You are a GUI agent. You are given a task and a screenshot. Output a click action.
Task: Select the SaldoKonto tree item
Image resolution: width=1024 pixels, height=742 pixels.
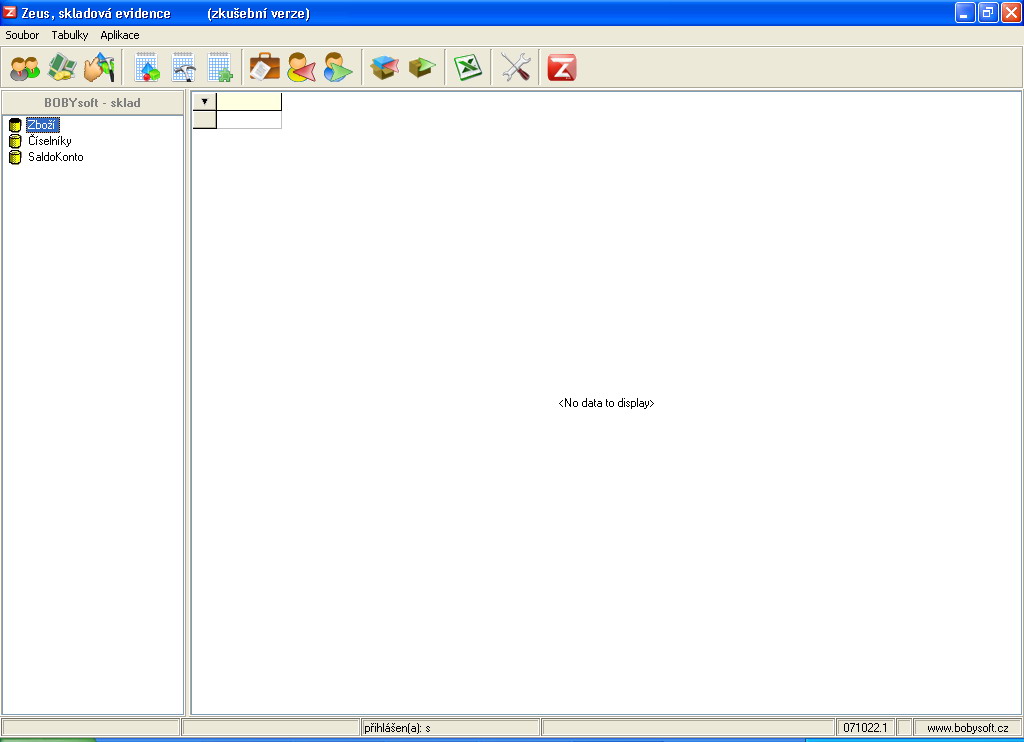click(56, 157)
